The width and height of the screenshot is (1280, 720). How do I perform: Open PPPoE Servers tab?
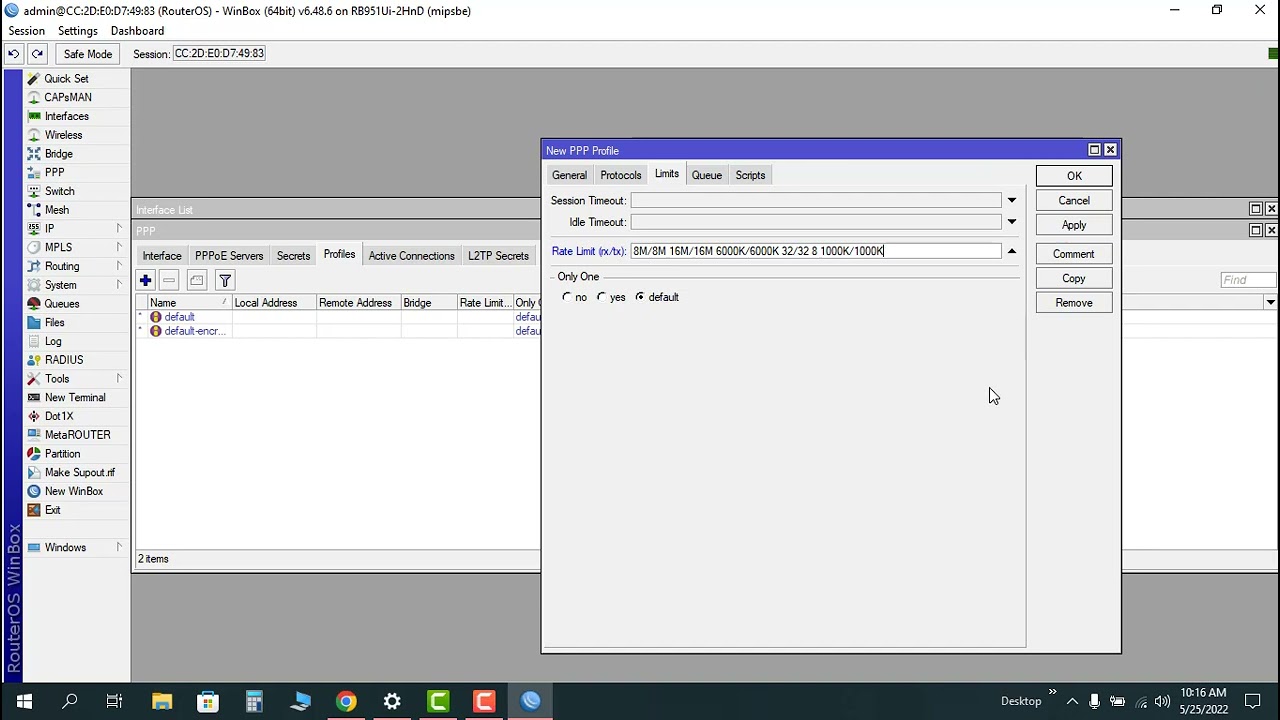229,256
